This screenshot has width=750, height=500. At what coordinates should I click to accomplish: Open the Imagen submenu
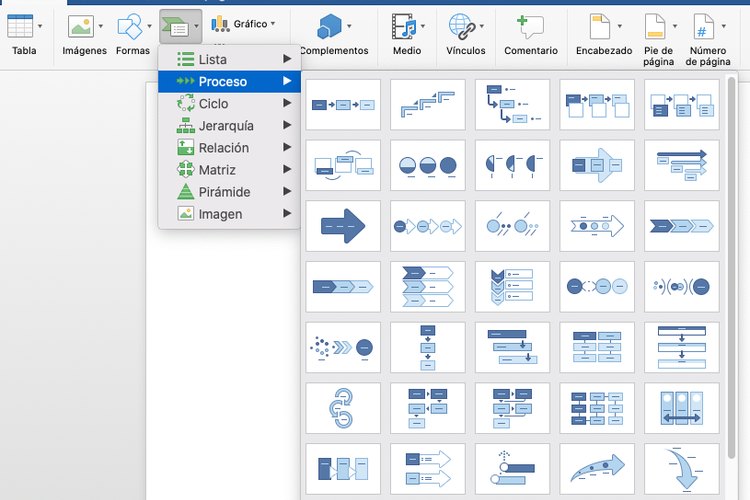pyautogui.click(x=230, y=214)
